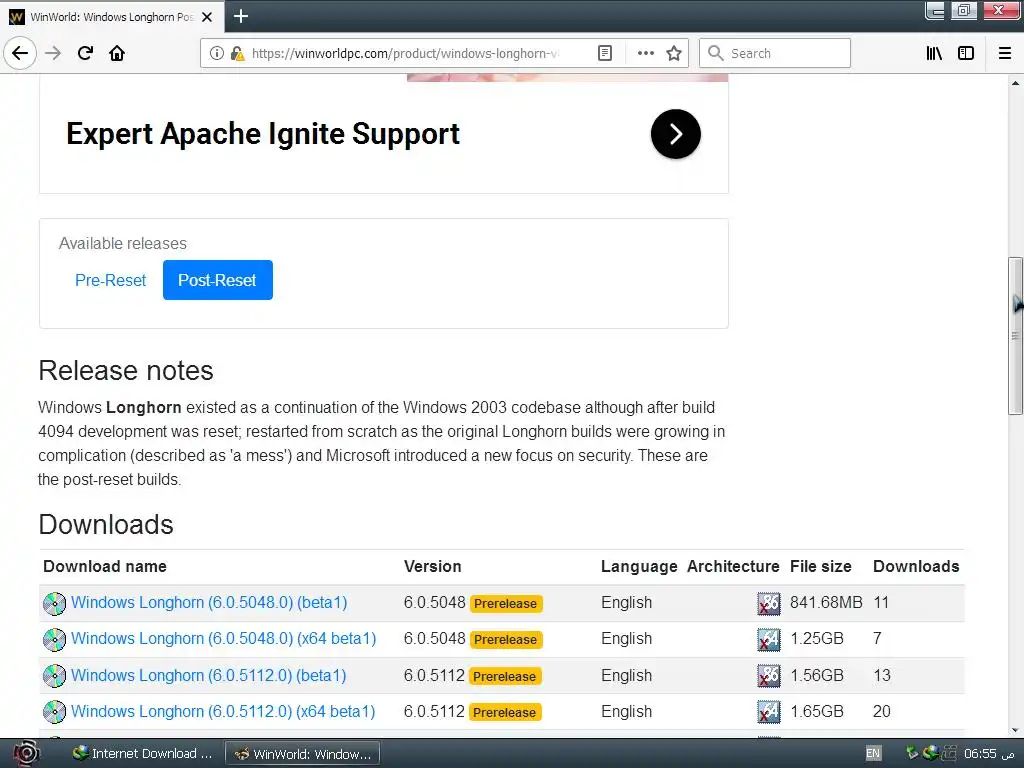Click the Available releases label
Image resolution: width=1024 pixels, height=768 pixels.
123,244
